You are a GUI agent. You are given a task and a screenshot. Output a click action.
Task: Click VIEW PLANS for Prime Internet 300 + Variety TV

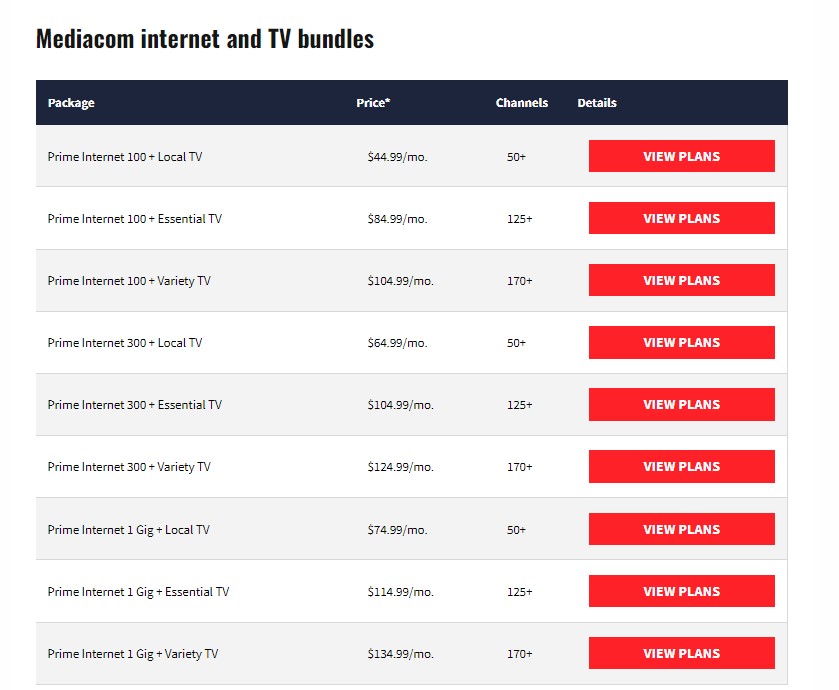[x=681, y=466]
